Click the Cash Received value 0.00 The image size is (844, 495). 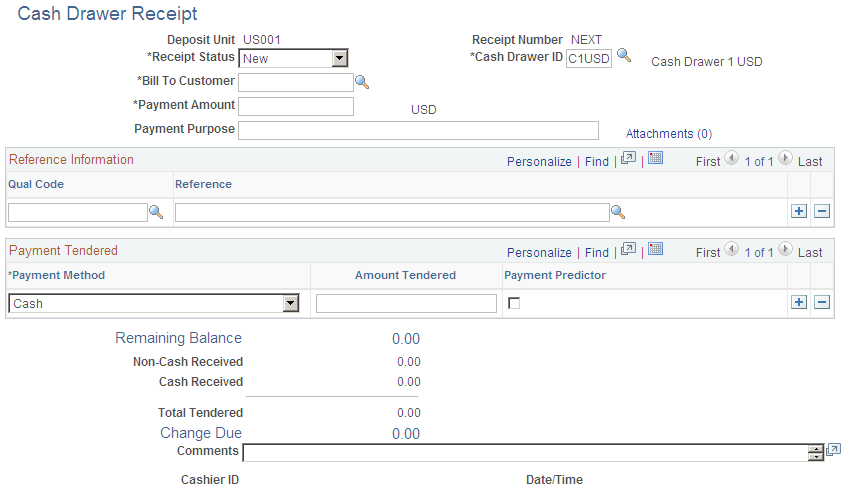[409, 381]
